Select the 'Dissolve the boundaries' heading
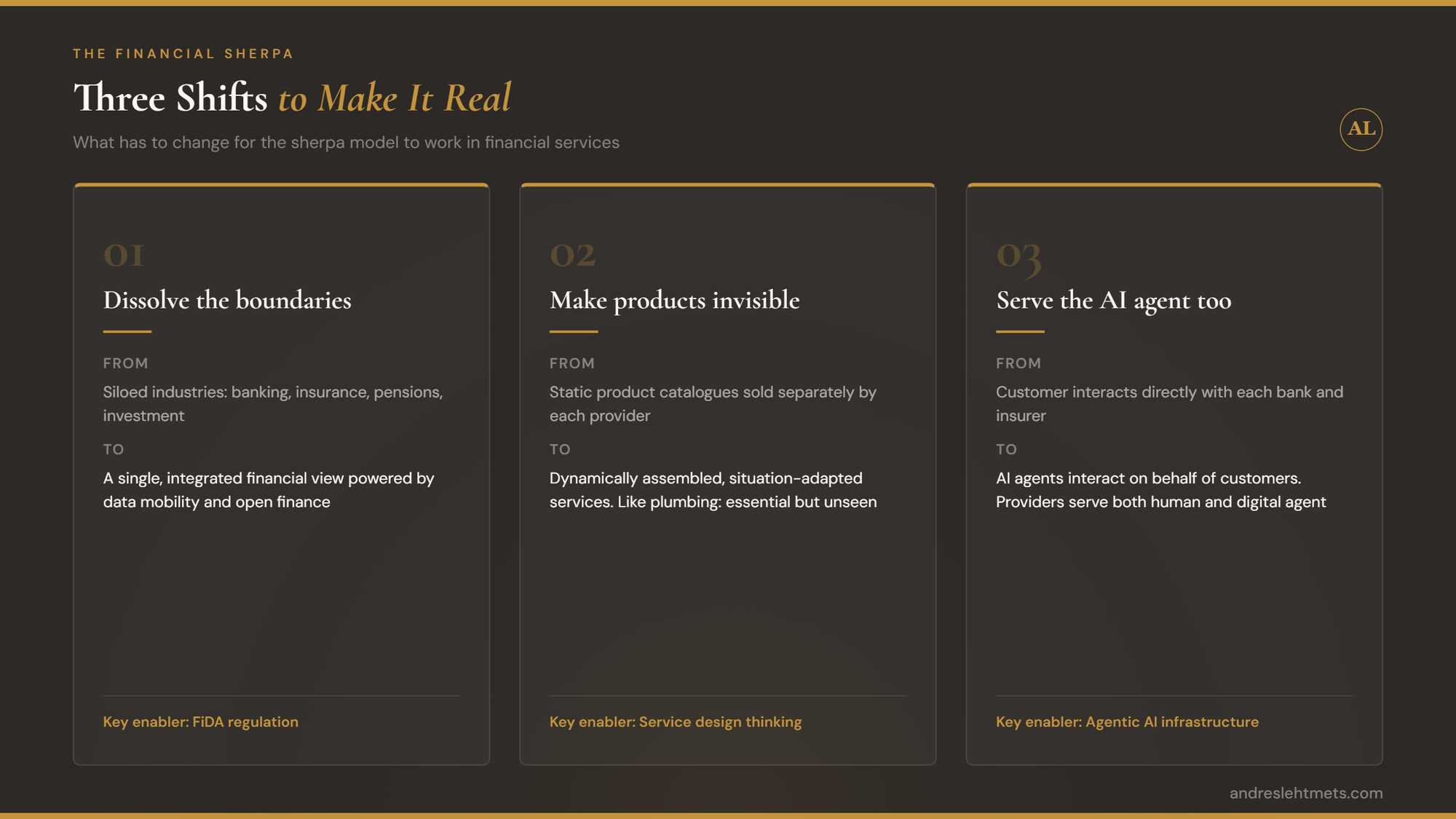The height and width of the screenshot is (819, 1456). [x=227, y=300]
